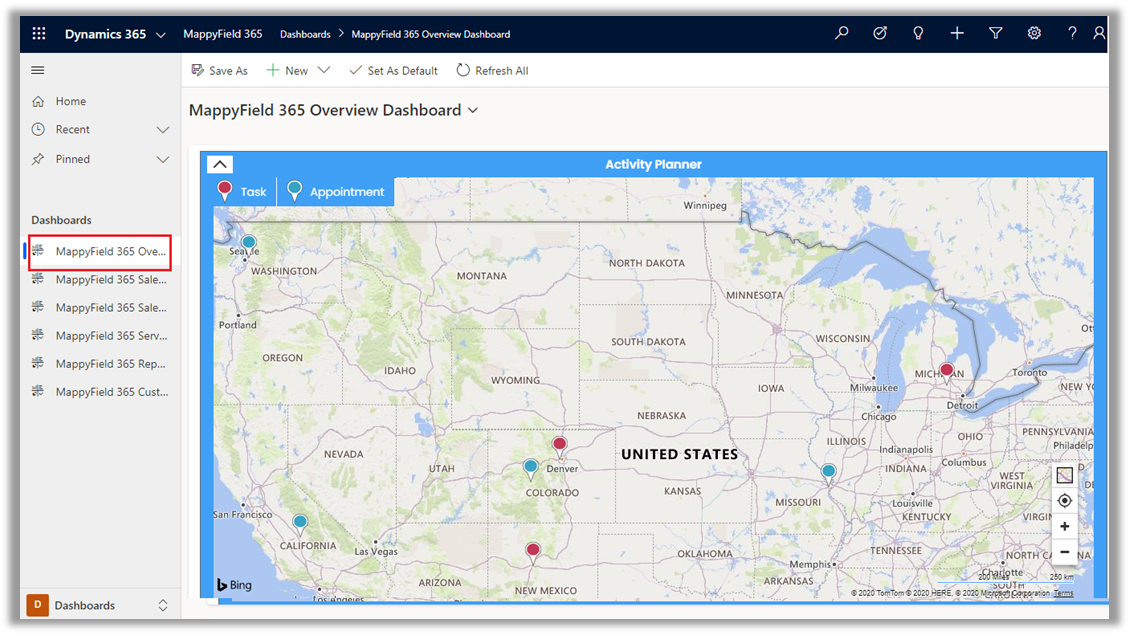Click the lightbulb assistant icon
Viewport: 1130px width, 635px height.
coord(918,34)
